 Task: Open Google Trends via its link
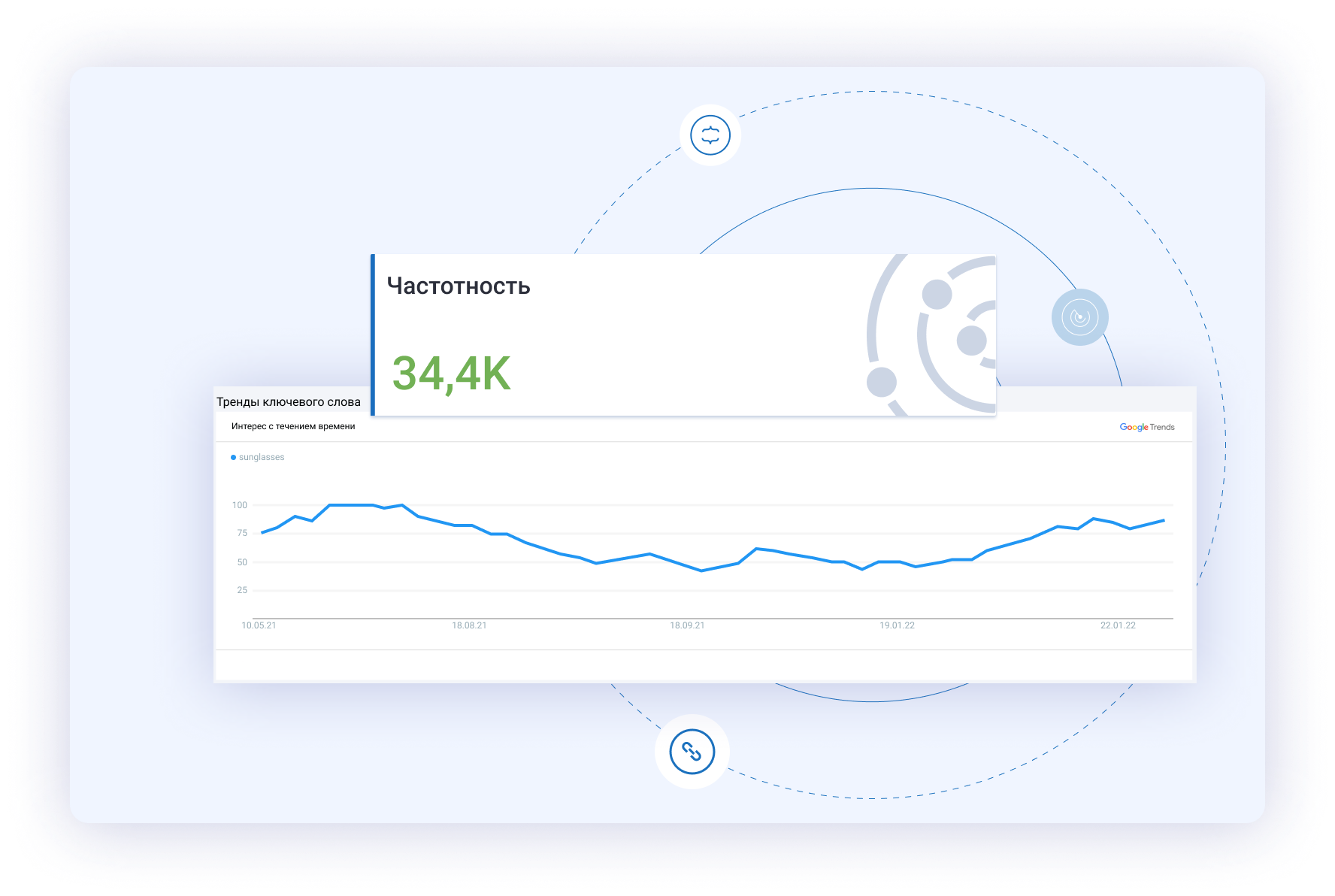tap(1147, 426)
